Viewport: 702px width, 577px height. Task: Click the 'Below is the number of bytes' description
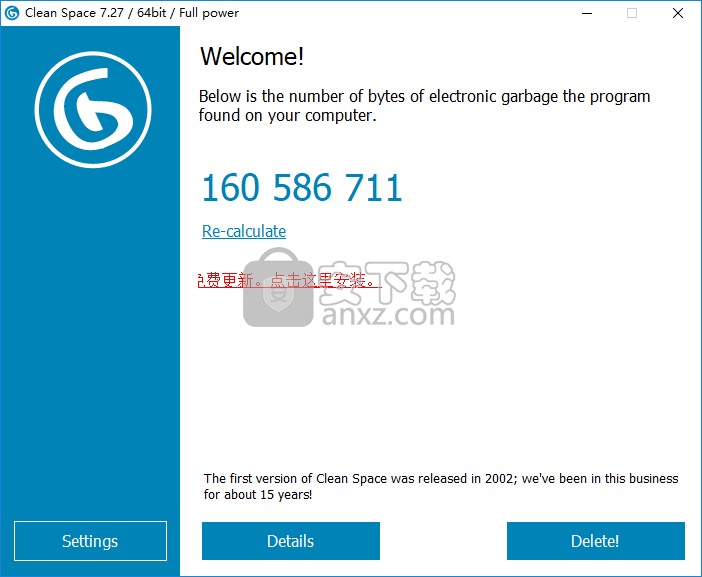(424, 106)
